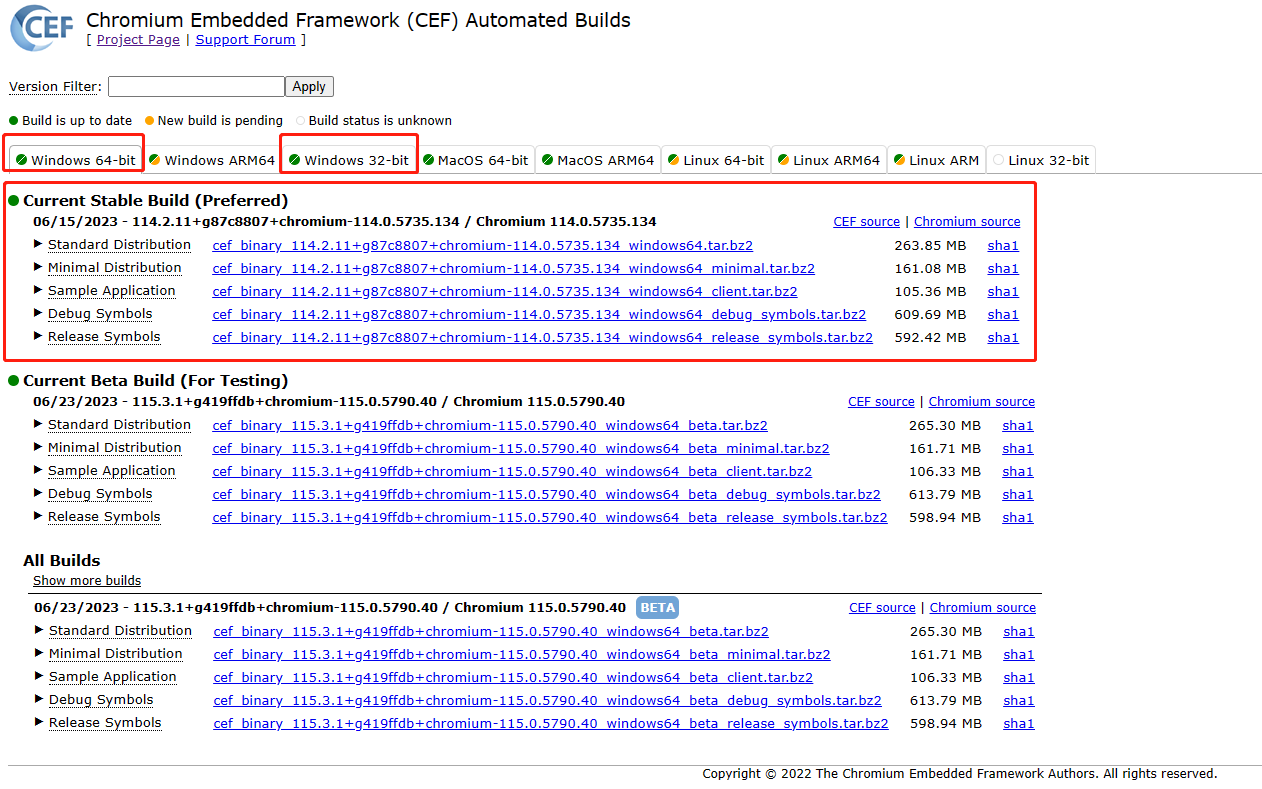Switch to the Windows ARM64 tab

coord(211,160)
